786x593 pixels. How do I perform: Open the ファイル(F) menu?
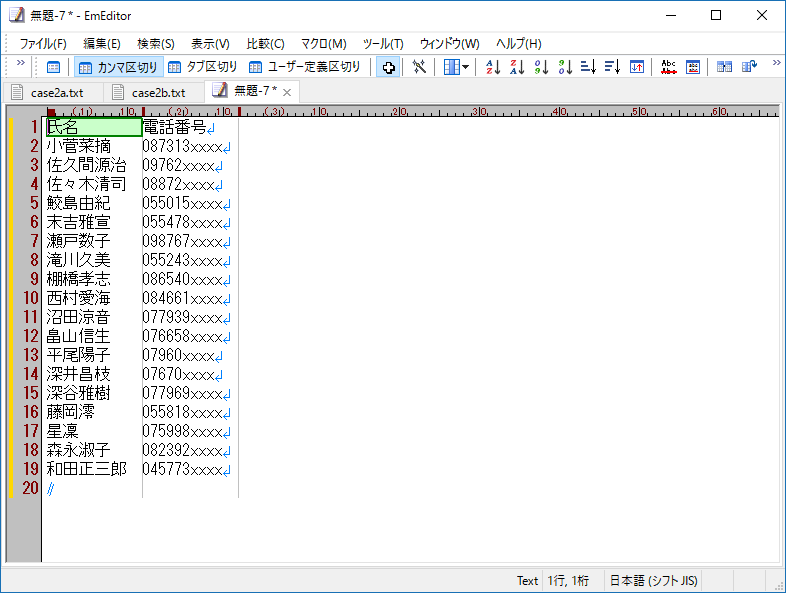[43, 44]
